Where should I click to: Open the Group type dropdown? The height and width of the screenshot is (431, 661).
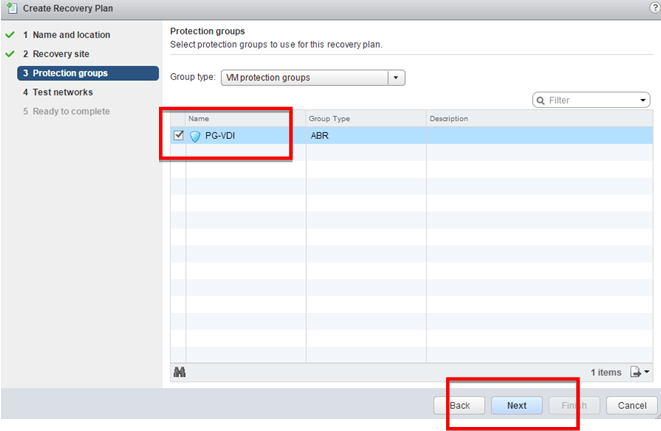[x=396, y=76]
